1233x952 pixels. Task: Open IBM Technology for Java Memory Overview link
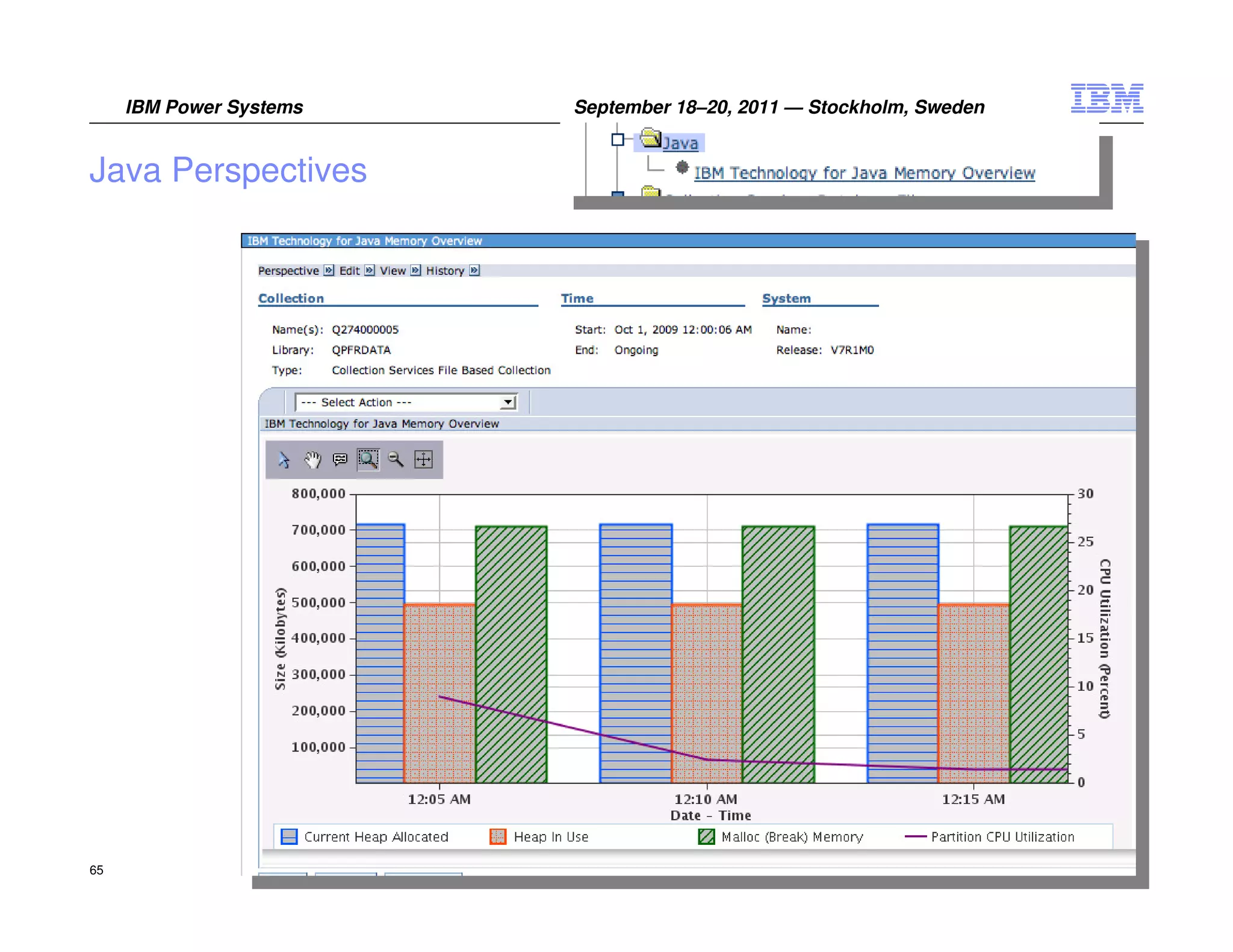click(864, 173)
